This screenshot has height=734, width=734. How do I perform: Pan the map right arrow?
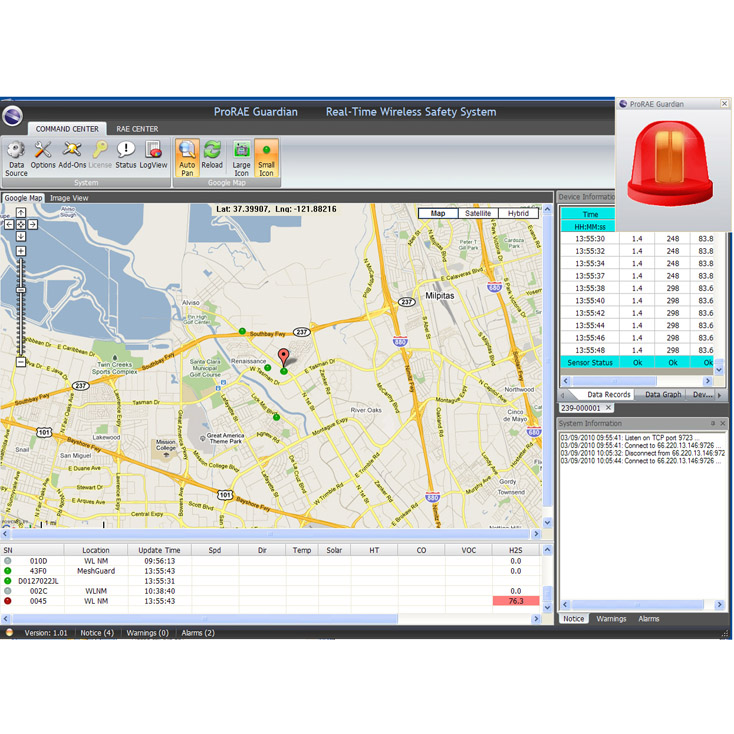33,225
